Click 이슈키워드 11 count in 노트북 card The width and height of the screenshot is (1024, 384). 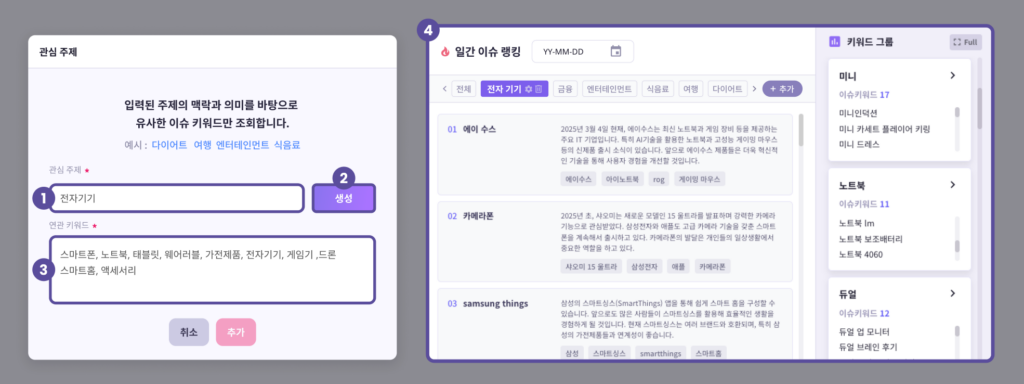[x=864, y=204]
